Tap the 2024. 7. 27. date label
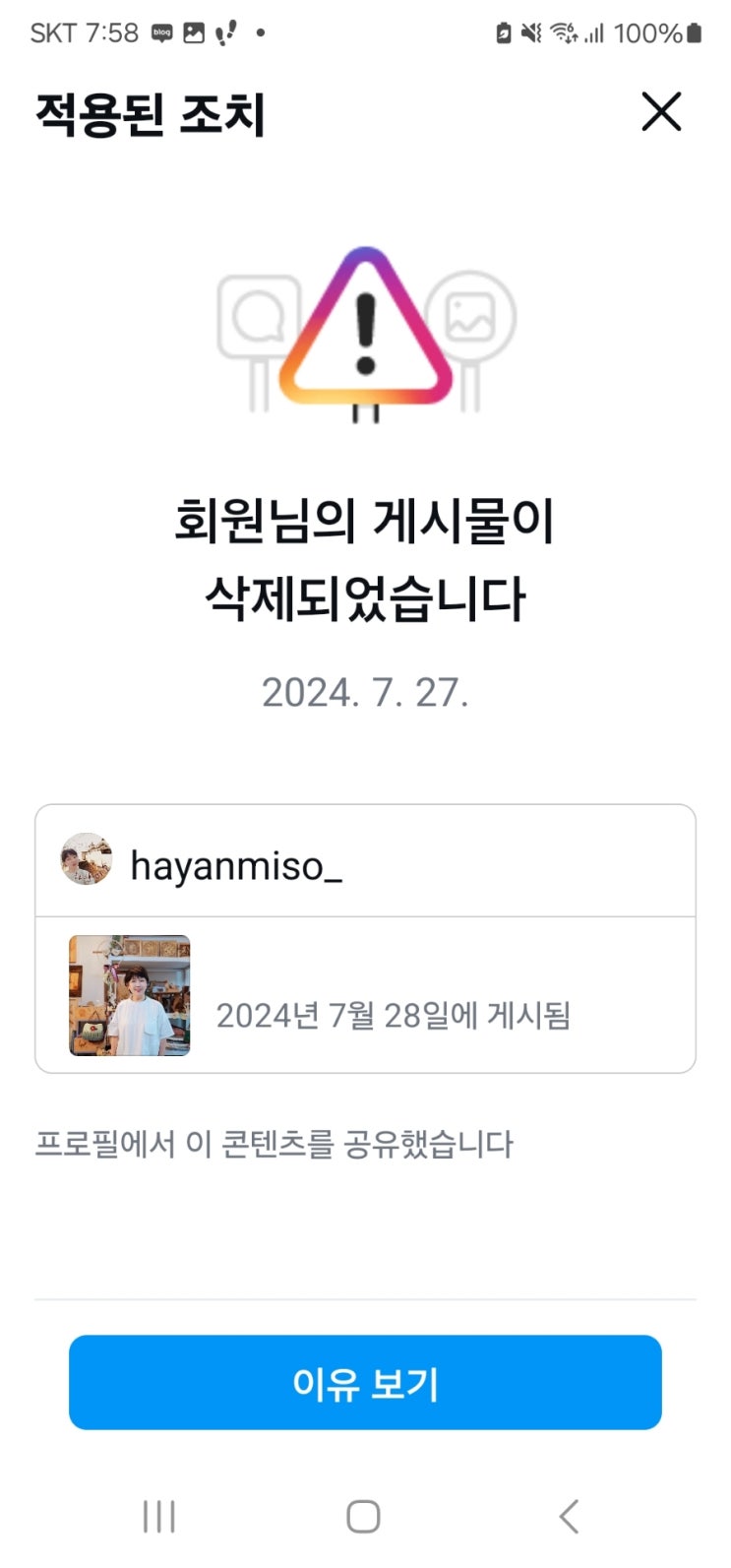The width and height of the screenshot is (731, 1568). coord(365,693)
